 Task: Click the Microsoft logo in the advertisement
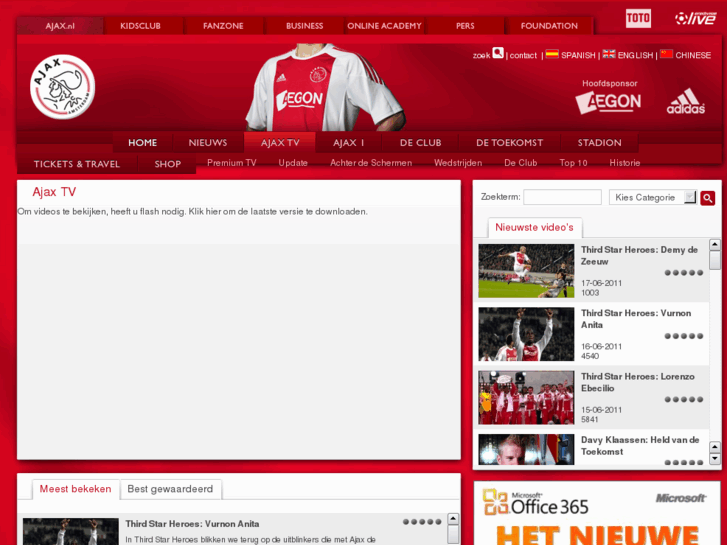tap(681, 498)
